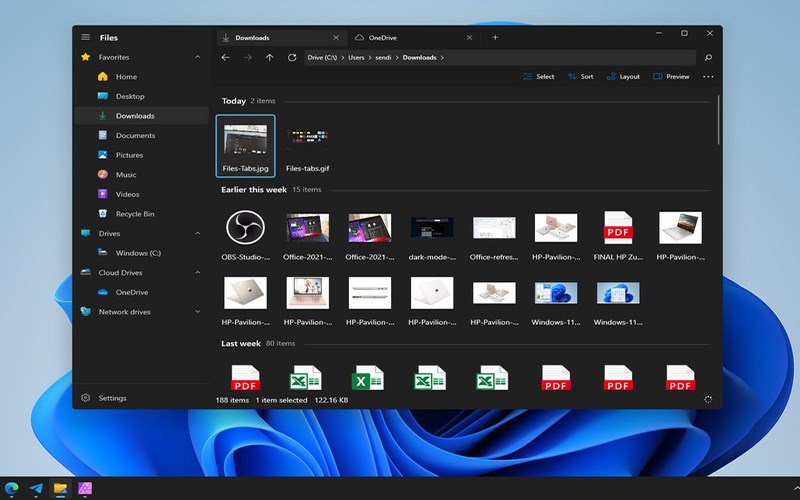Open the Sort options
Screen dimensions: 800x500
click(581, 77)
